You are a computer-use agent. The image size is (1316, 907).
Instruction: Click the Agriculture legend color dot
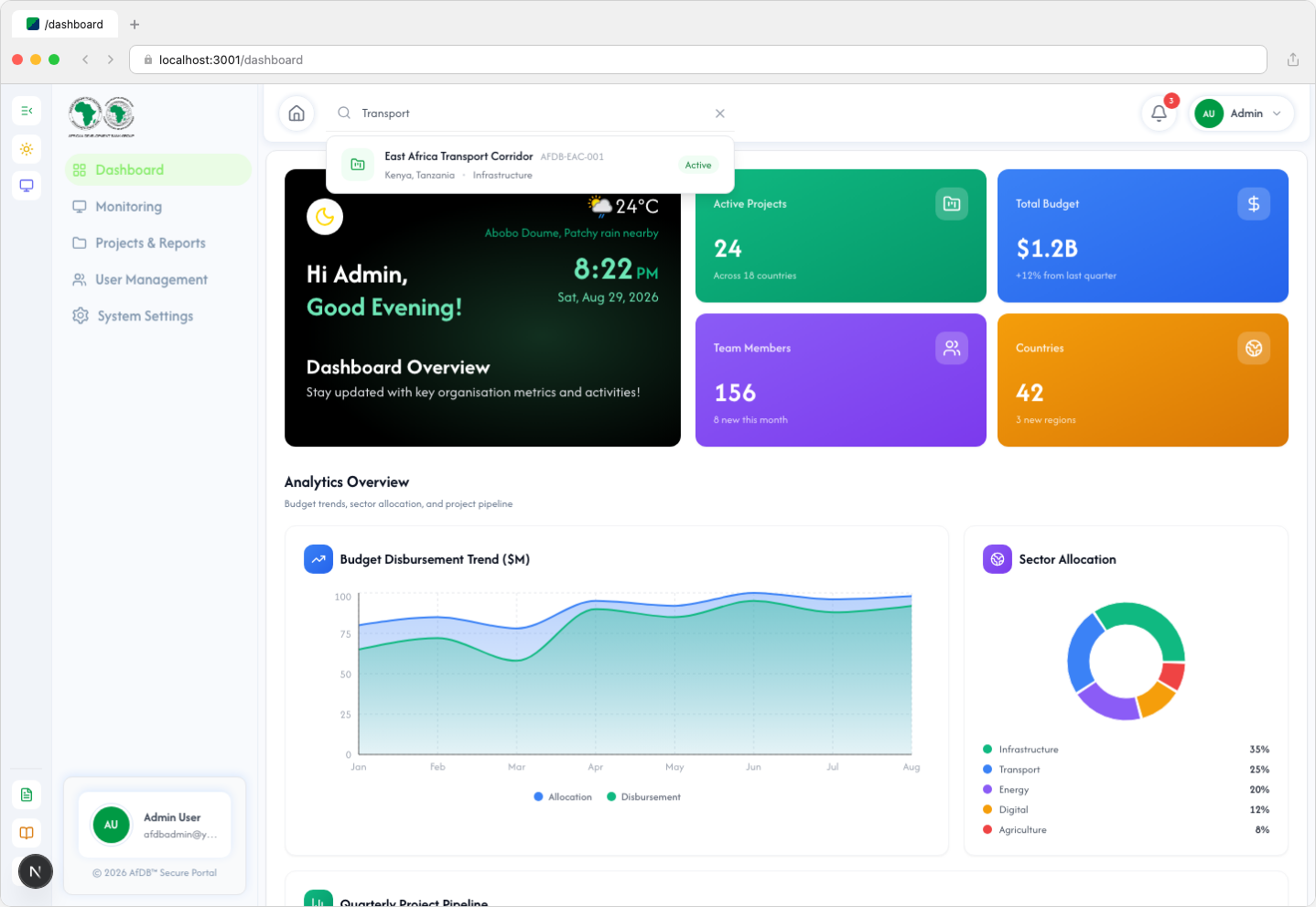point(987,830)
